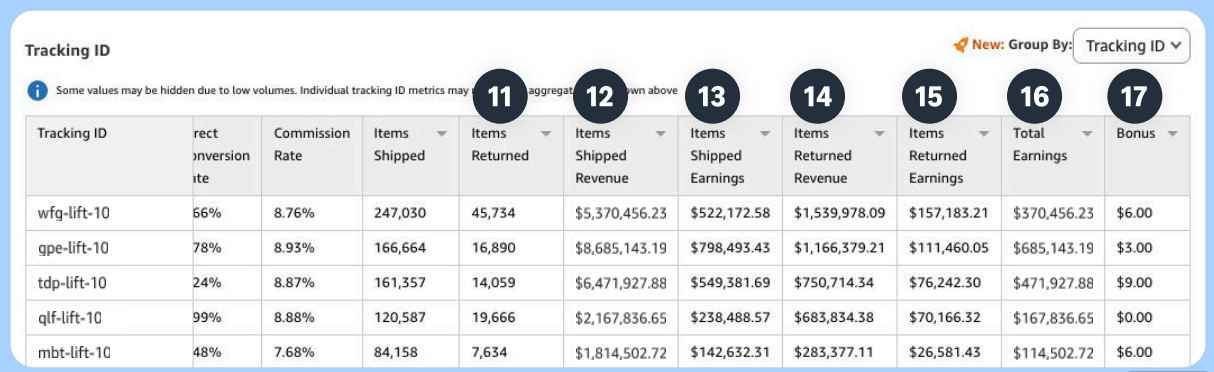This screenshot has width=1214, height=372.
Task: Click the 8.87% commission rate cell
Action: 312,283
